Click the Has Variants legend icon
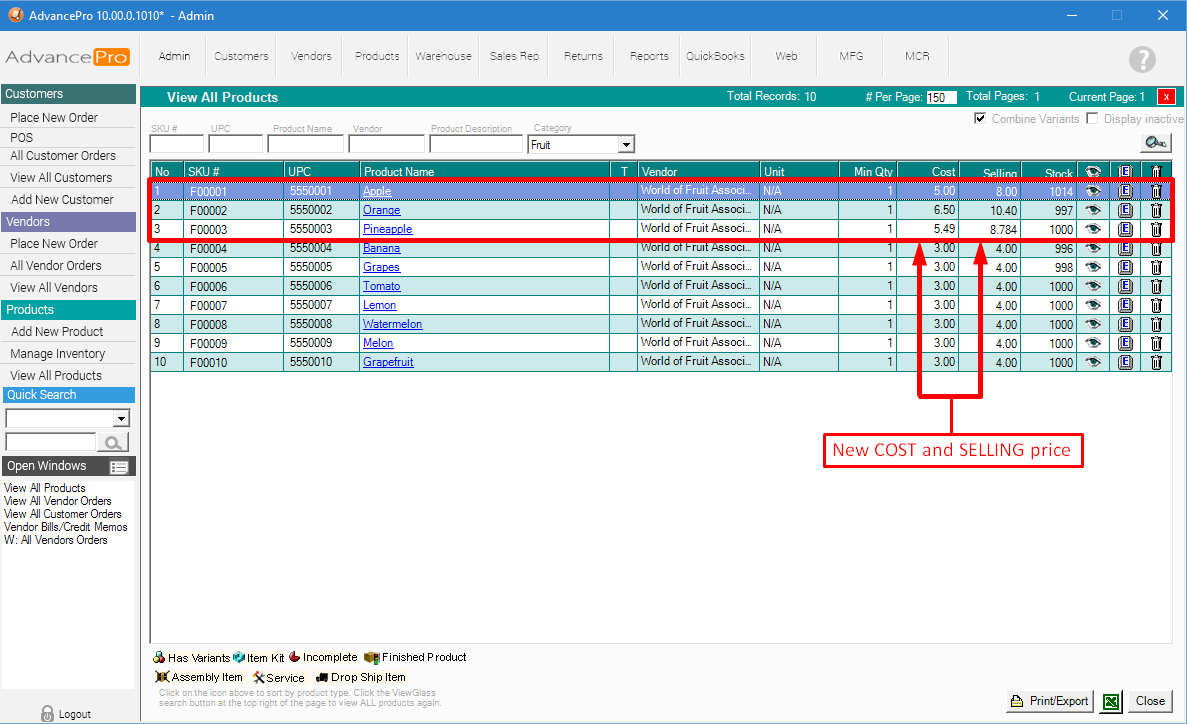The width and height of the screenshot is (1187, 724). 159,657
